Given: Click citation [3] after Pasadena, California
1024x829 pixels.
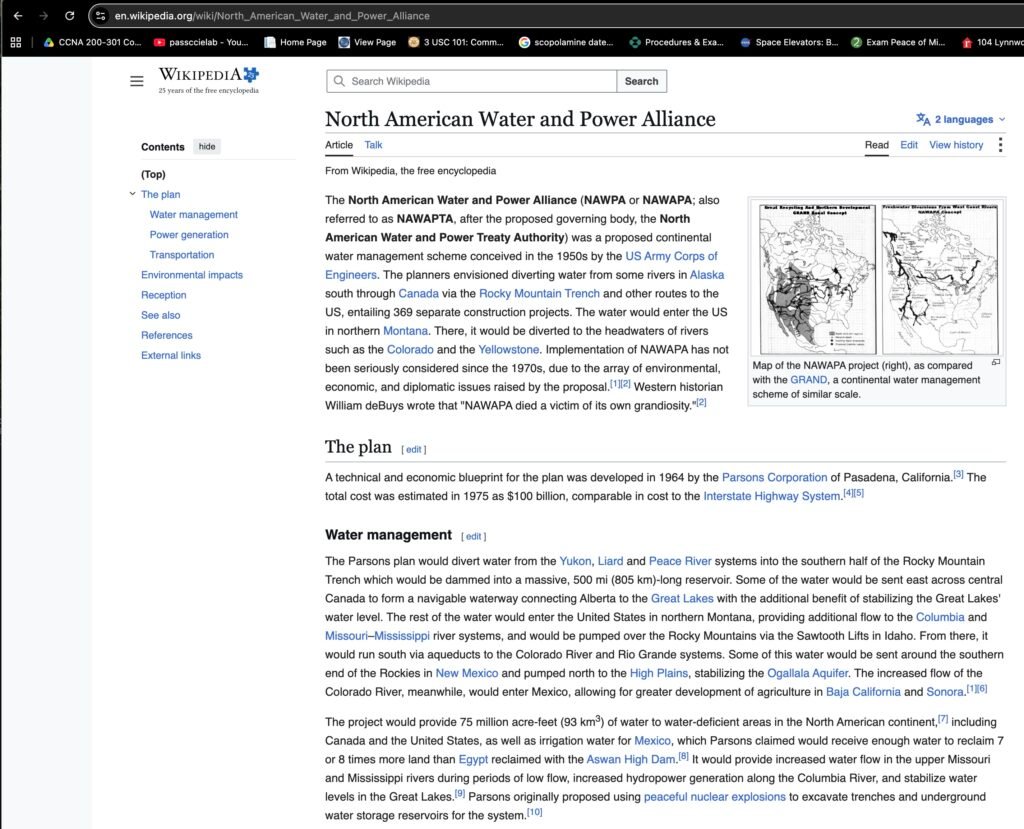Looking at the screenshot, I should 958,474.
